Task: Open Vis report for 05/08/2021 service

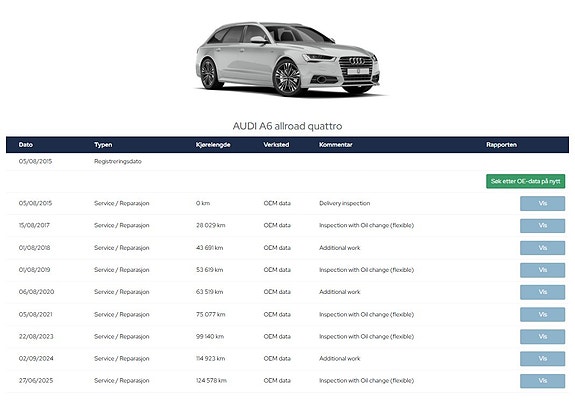Action: [x=542, y=315]
